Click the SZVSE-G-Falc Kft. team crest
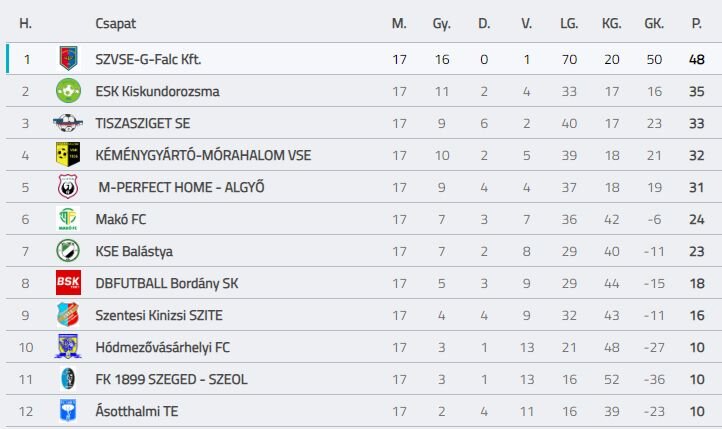The height and width of the screenshot is (429, 722). click(x=68, y=59)
